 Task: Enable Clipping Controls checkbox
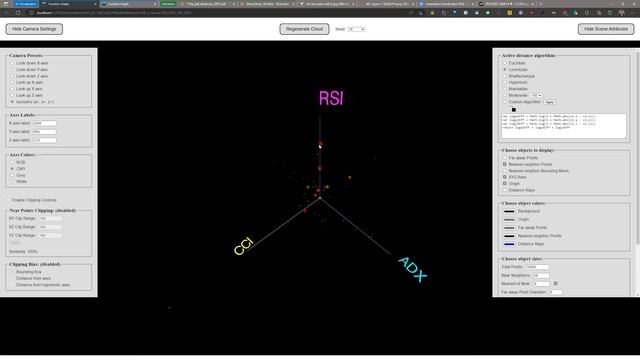click(x=8, y=200)
